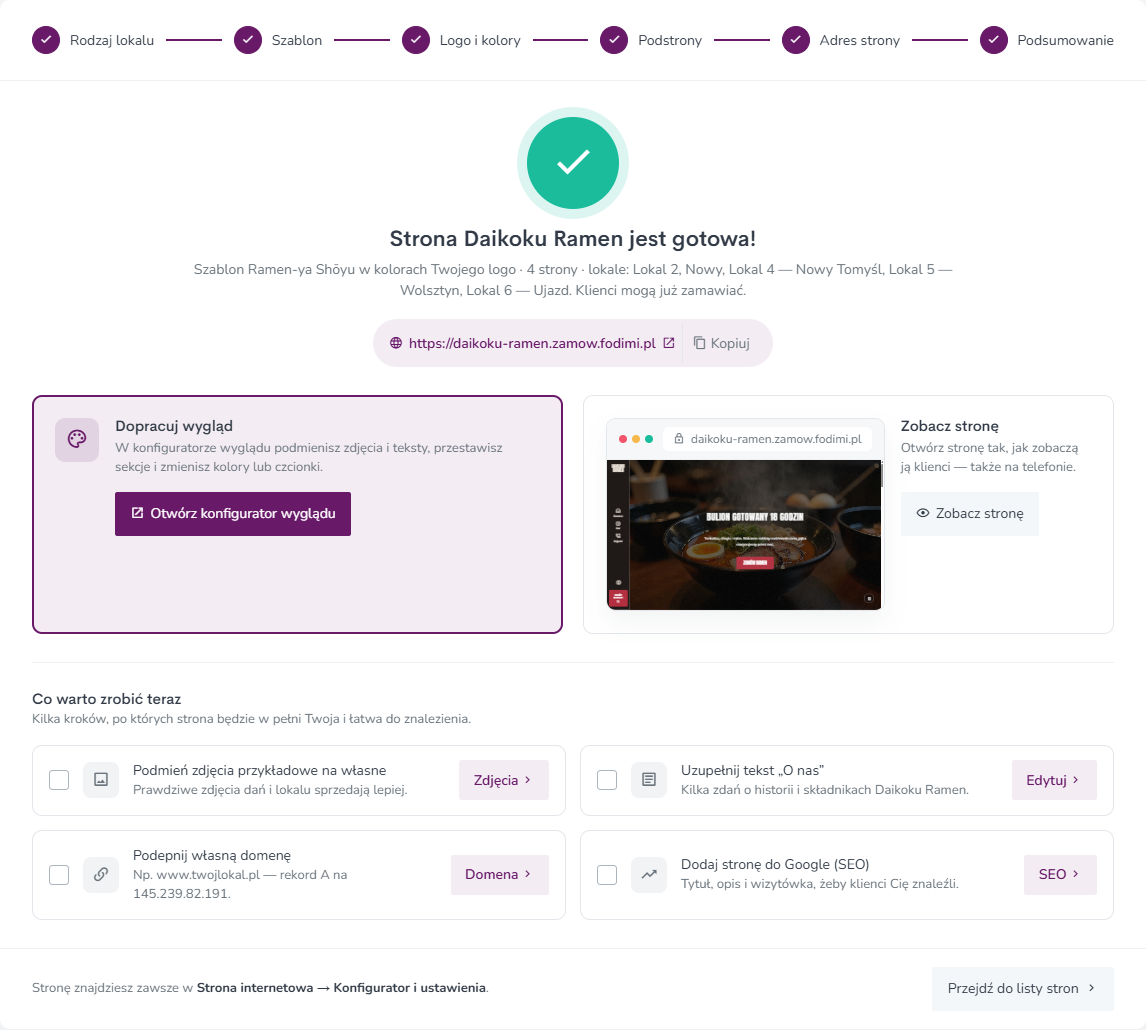Click the chain link icon for Podepnij własną domenę
The width and height of the screenshot is (1146, 1030).
pos(101,874)
